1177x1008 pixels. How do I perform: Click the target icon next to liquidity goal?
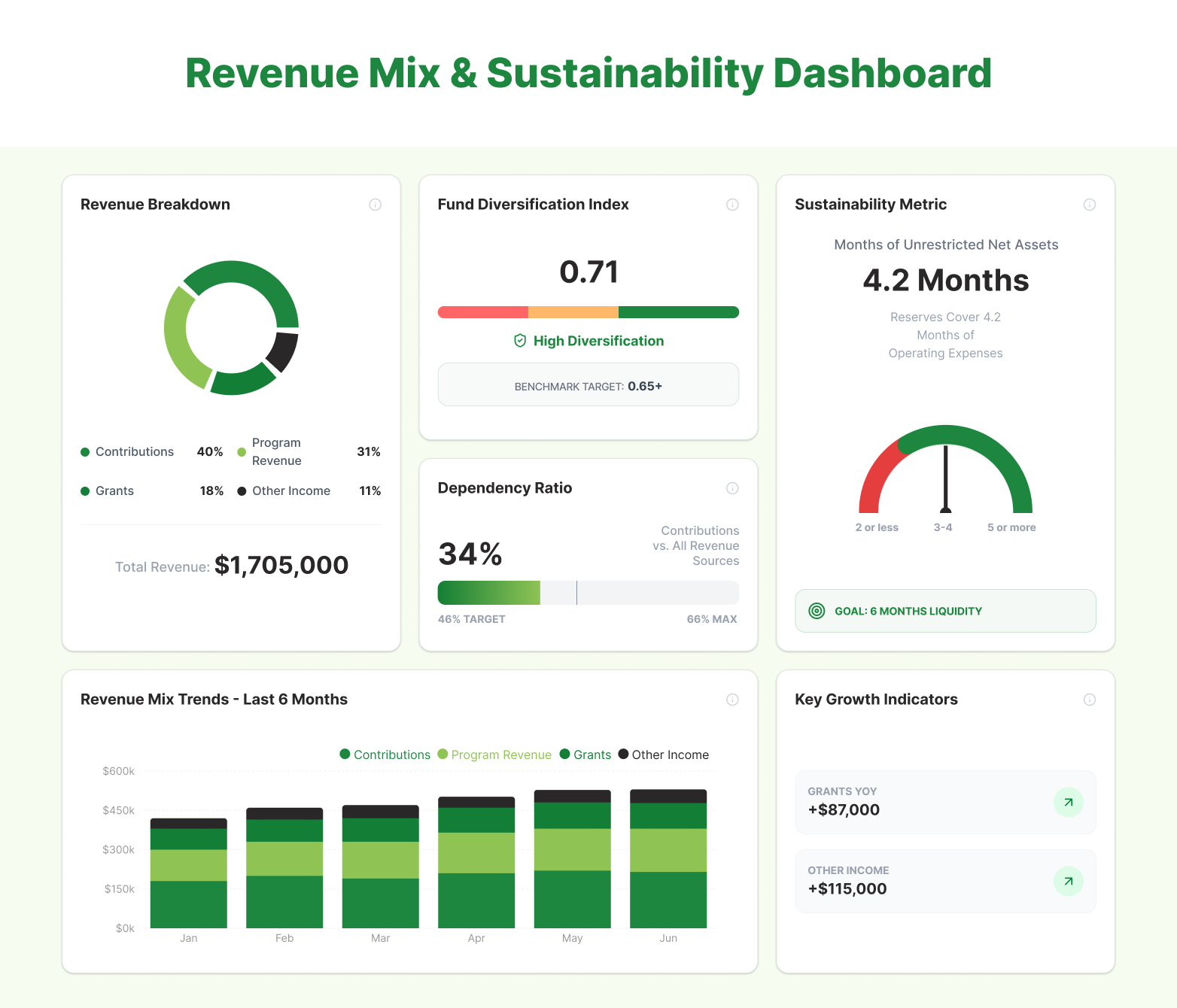(816, 611)
